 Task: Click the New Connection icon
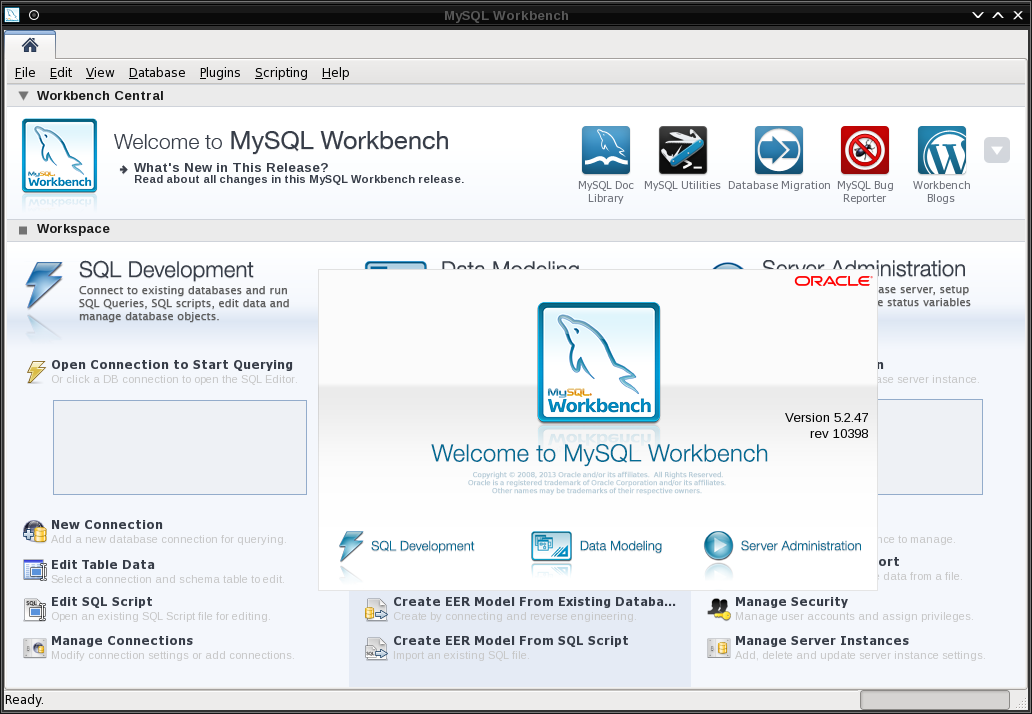[35, 530]
